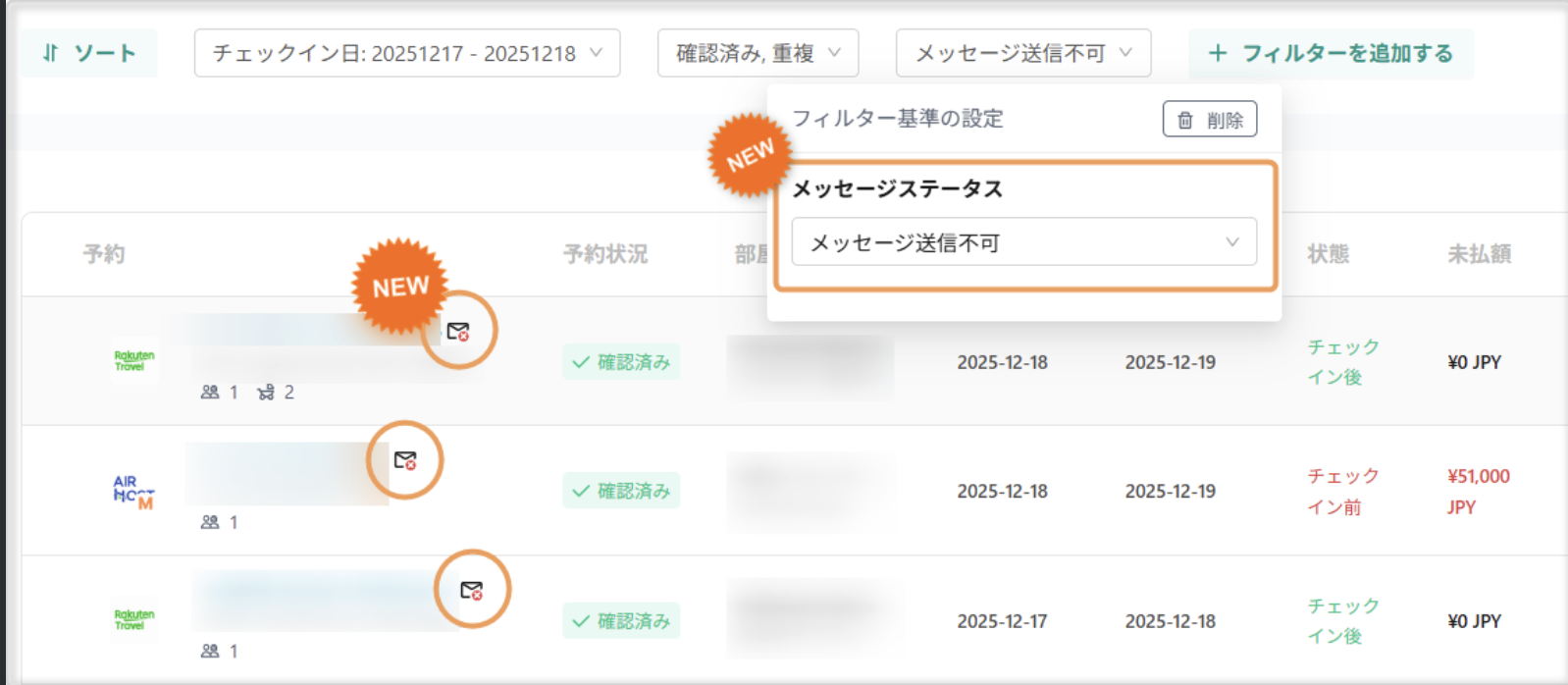Click the trash icon in 削除 button

[1185, 120]
